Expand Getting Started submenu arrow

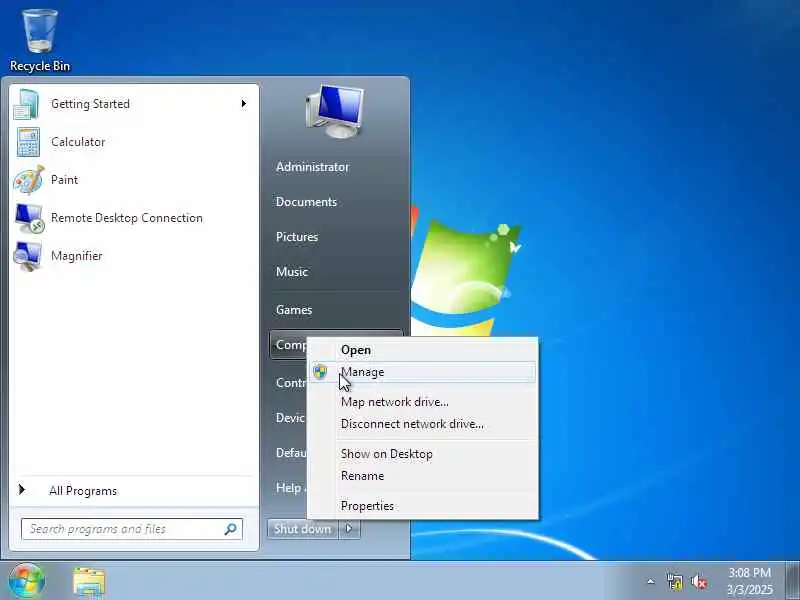coord(243,104)
